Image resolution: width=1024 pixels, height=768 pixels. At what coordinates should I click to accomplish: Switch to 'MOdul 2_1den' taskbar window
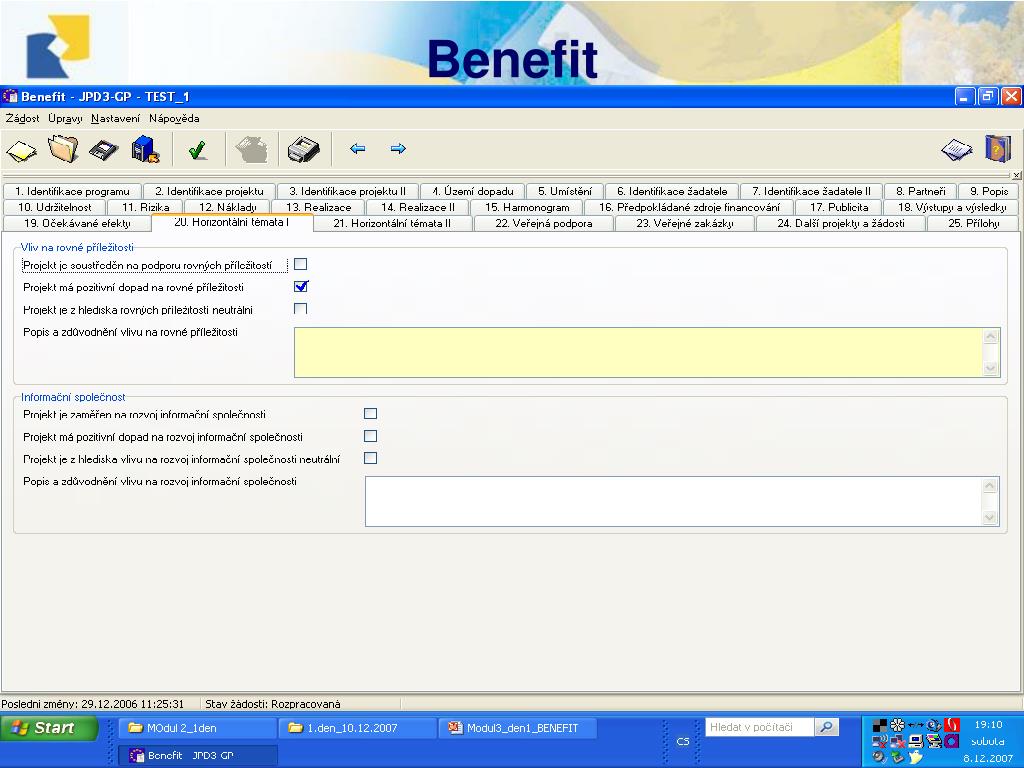point(197,728)
